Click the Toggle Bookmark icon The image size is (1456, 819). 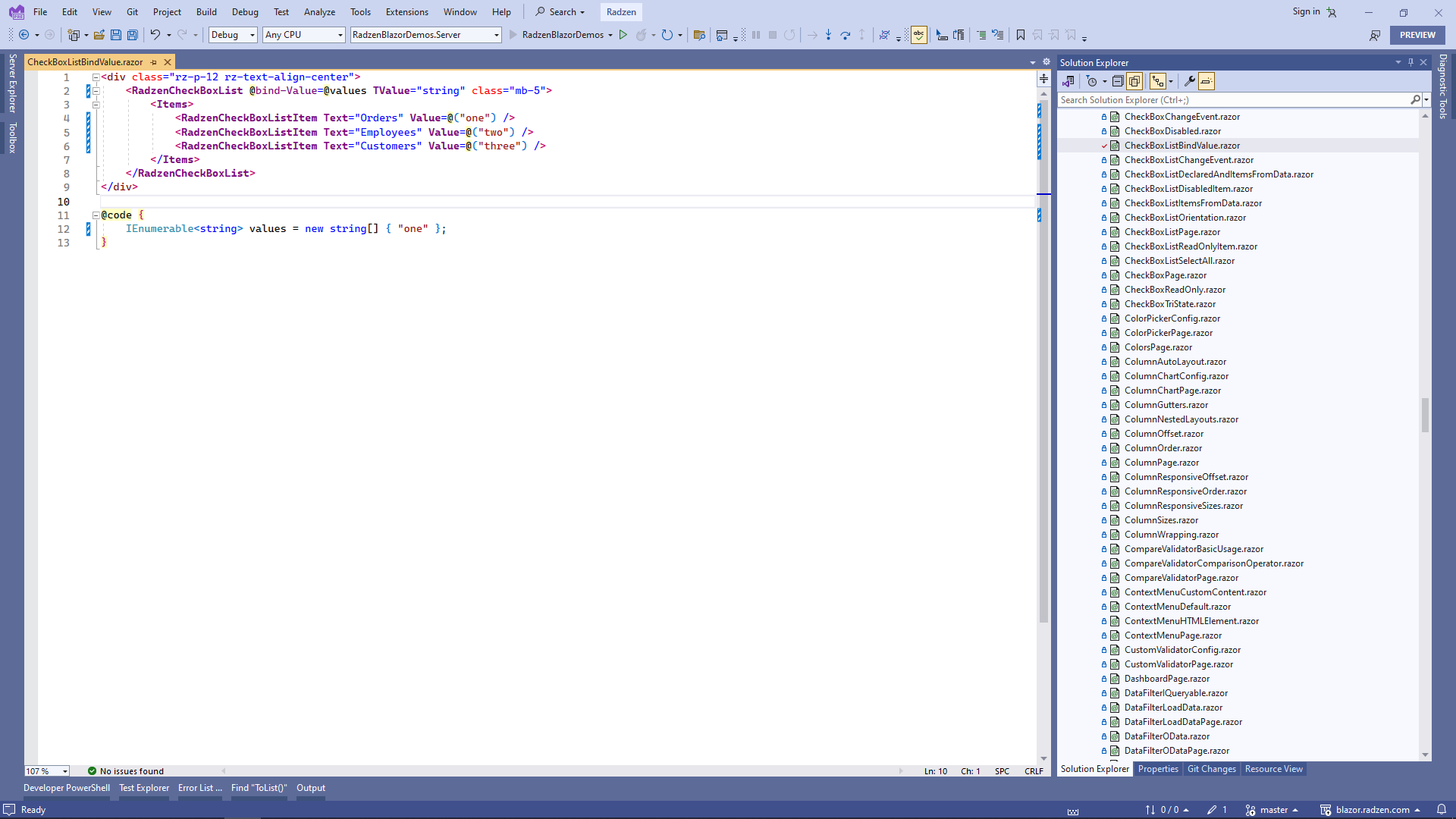pos(1021,35)
